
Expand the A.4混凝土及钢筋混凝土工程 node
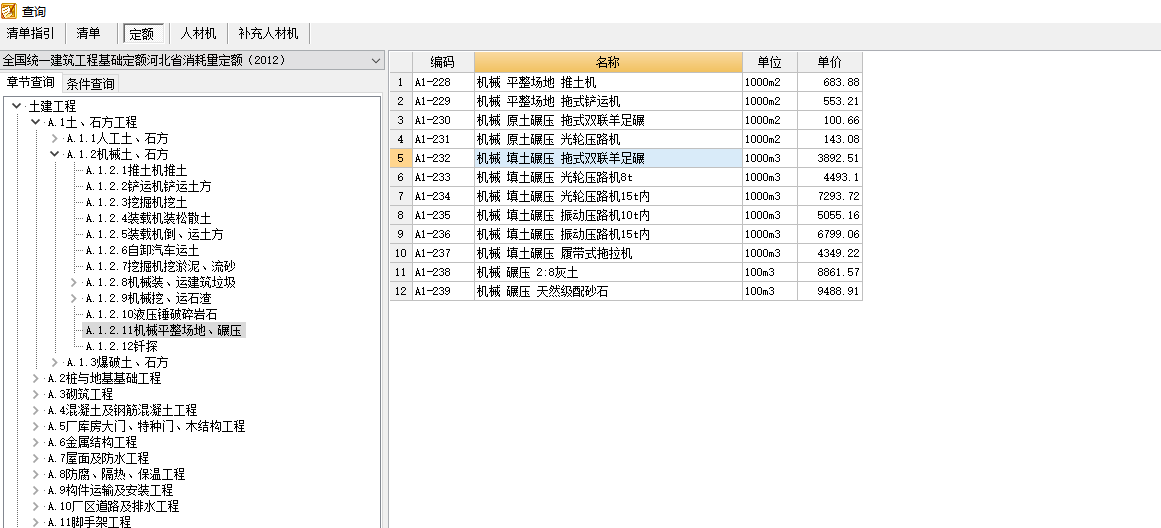pos(35,410)
